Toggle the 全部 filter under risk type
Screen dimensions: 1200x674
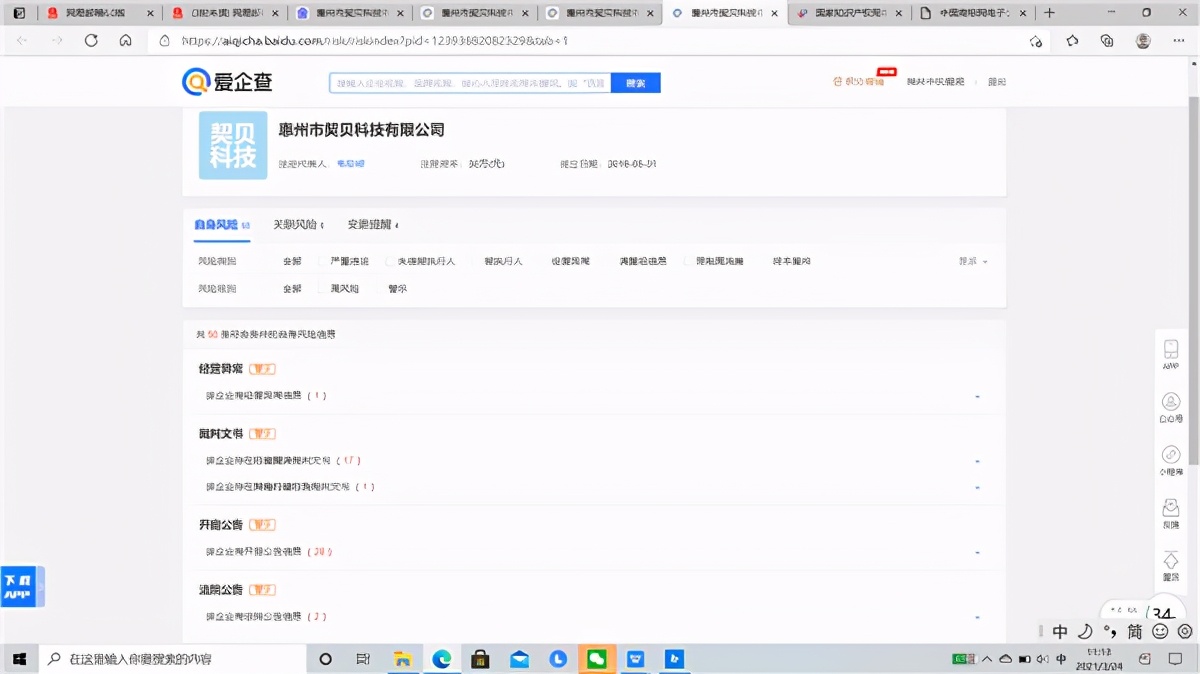(x=290, y=260)
